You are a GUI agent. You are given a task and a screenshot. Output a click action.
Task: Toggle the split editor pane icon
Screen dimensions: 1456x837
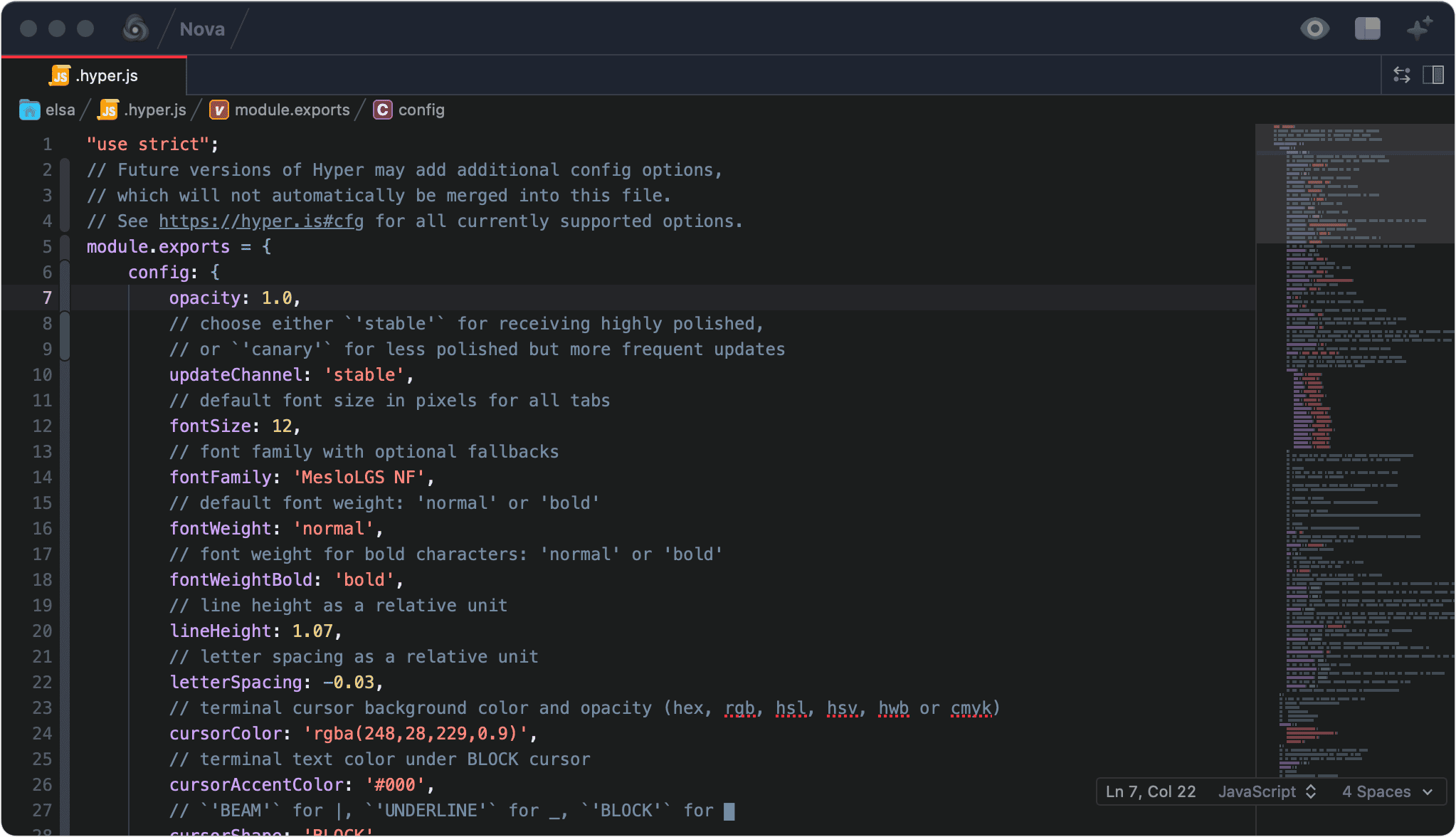tap(1433, 75)
